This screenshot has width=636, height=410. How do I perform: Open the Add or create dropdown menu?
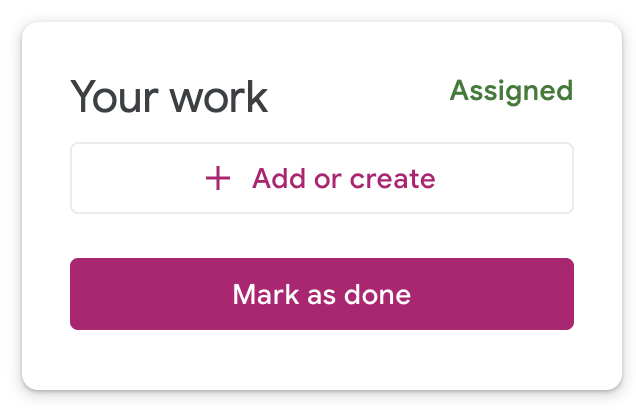click(321, 179)
